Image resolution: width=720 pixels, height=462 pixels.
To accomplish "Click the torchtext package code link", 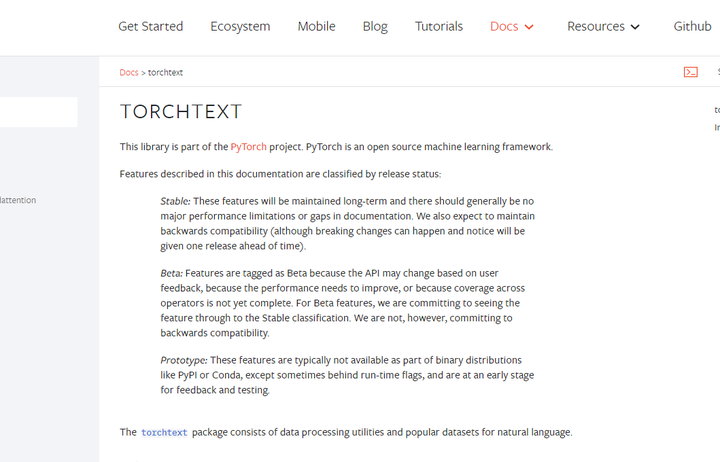I will tap(164, 432).
